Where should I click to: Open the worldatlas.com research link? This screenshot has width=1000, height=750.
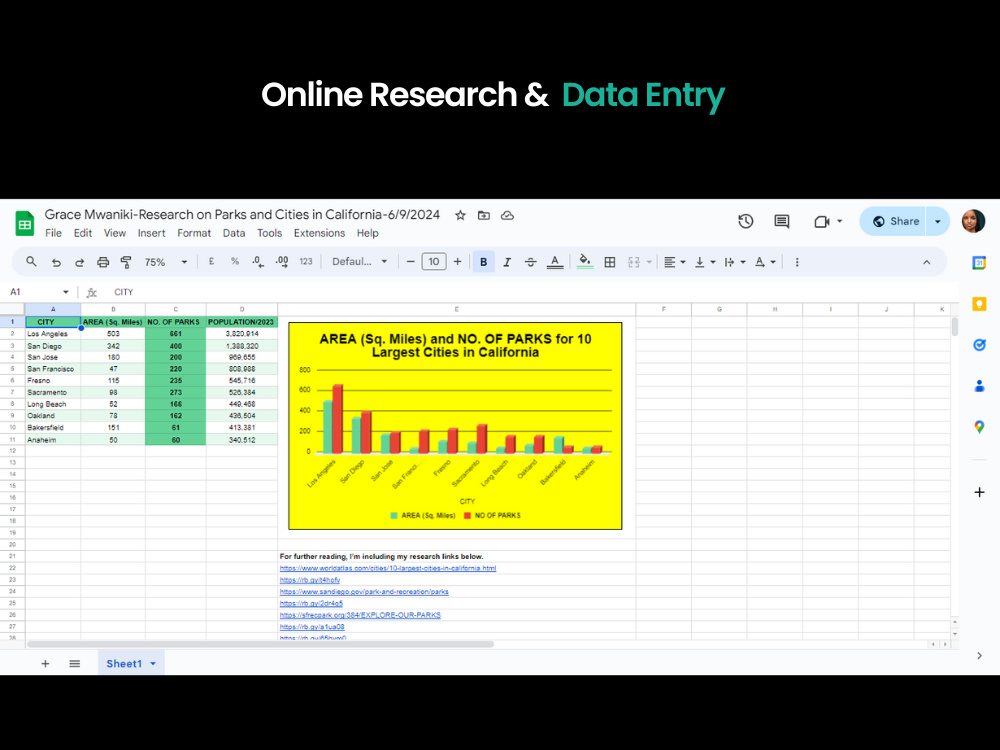tap(388, 568)
